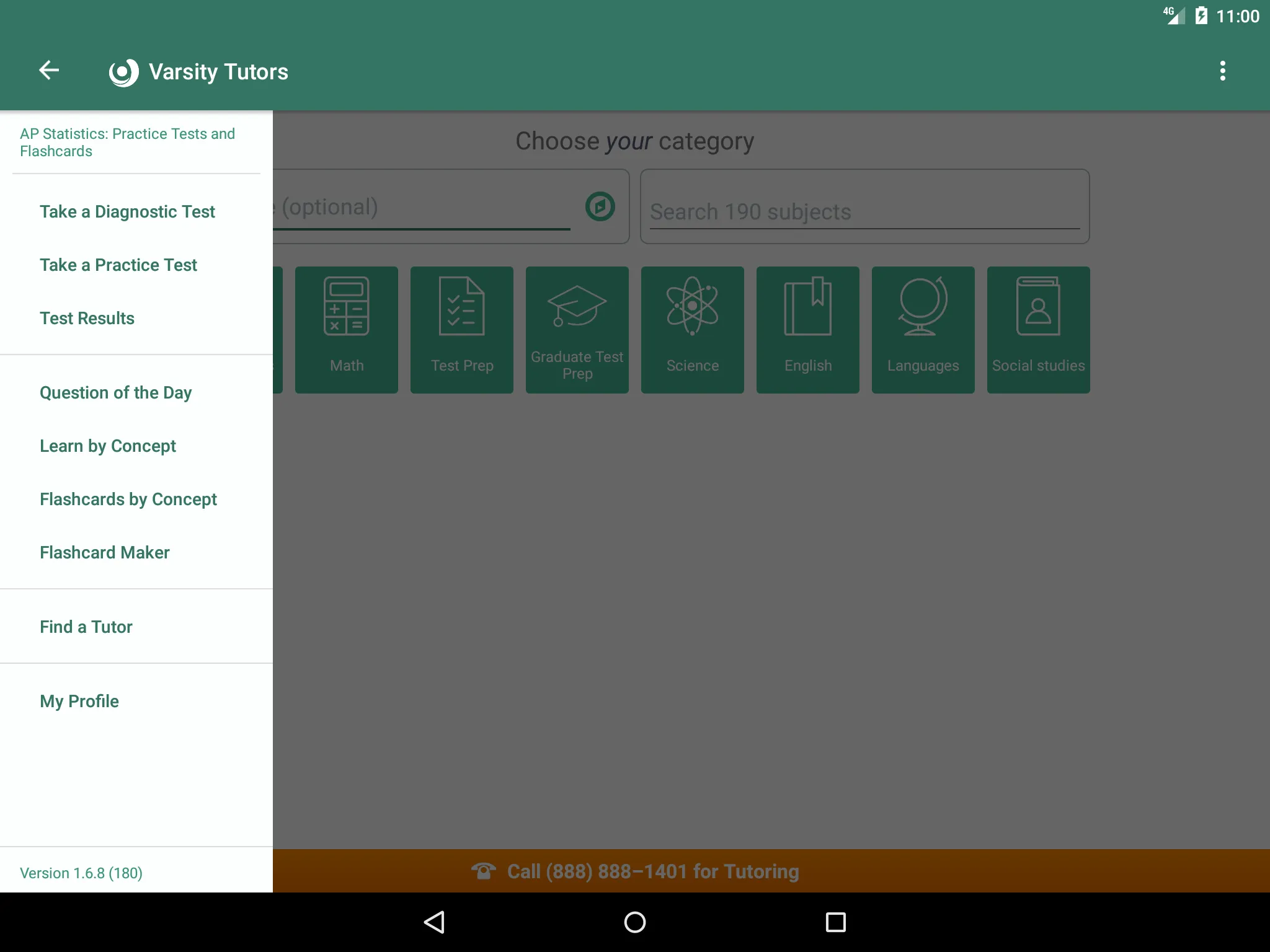The height and width of the screenshot is (952, 1270).
Task: Select Learn by Concept link
Action: click(107, 445)
